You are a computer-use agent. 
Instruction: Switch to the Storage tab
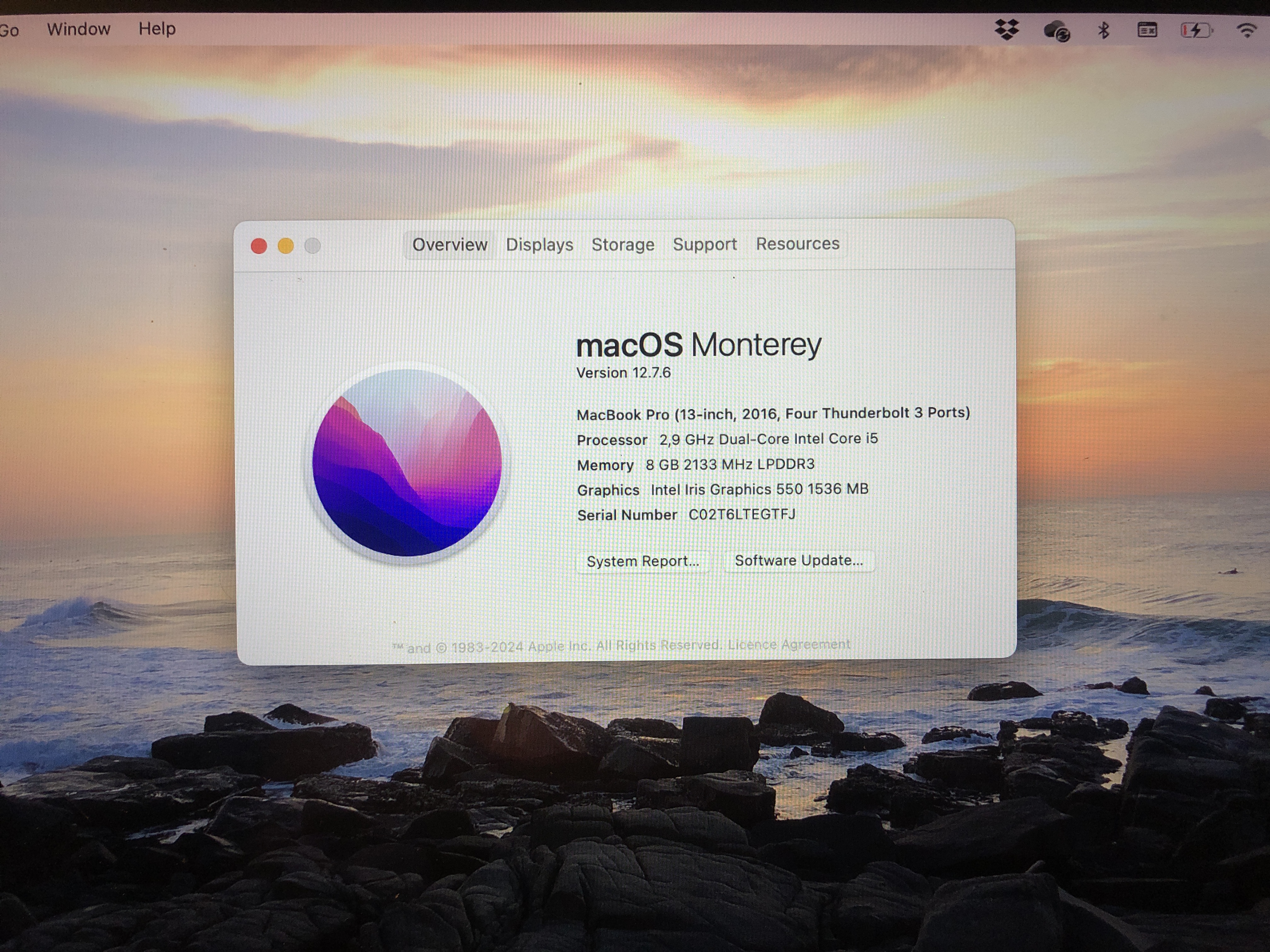click(623, 245)
